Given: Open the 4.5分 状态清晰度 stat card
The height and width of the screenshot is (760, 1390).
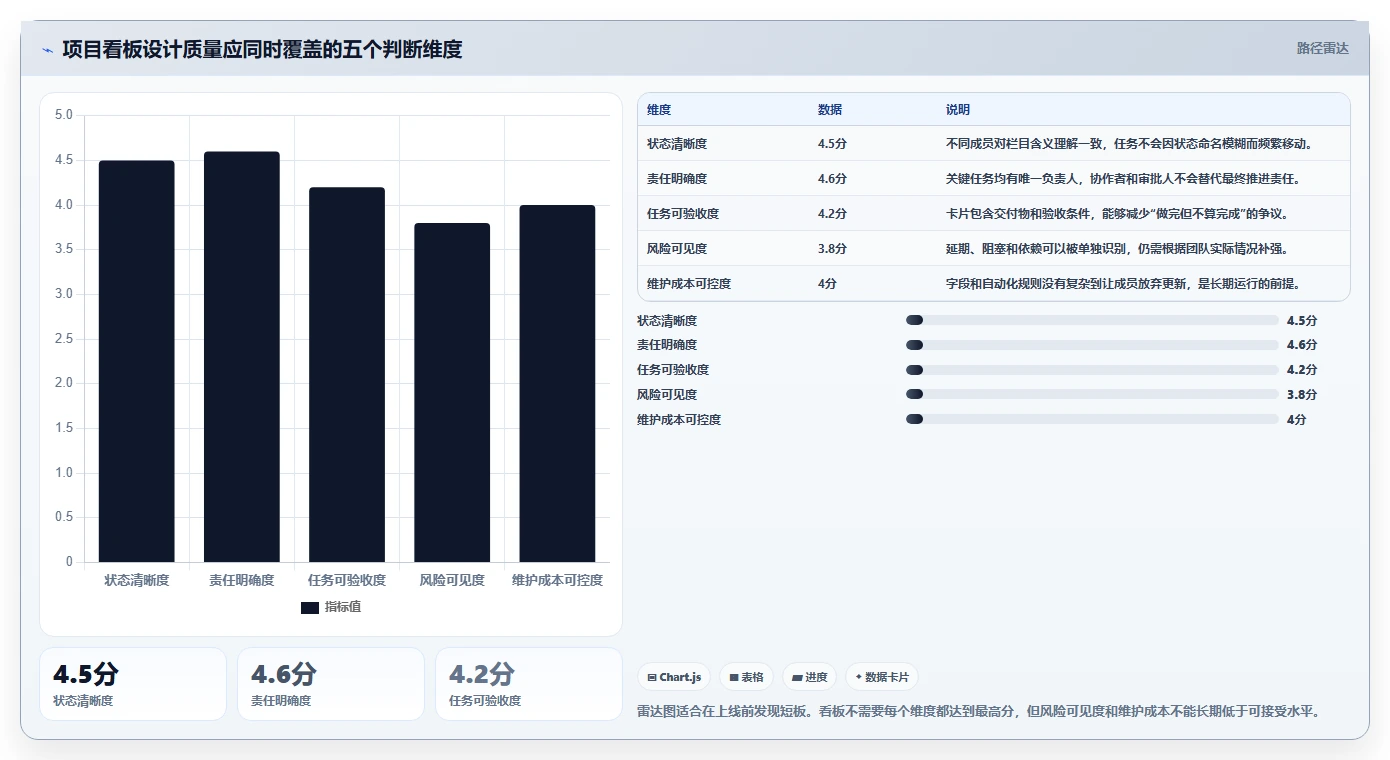Looking at the screenshot, I should coord(133,684).
